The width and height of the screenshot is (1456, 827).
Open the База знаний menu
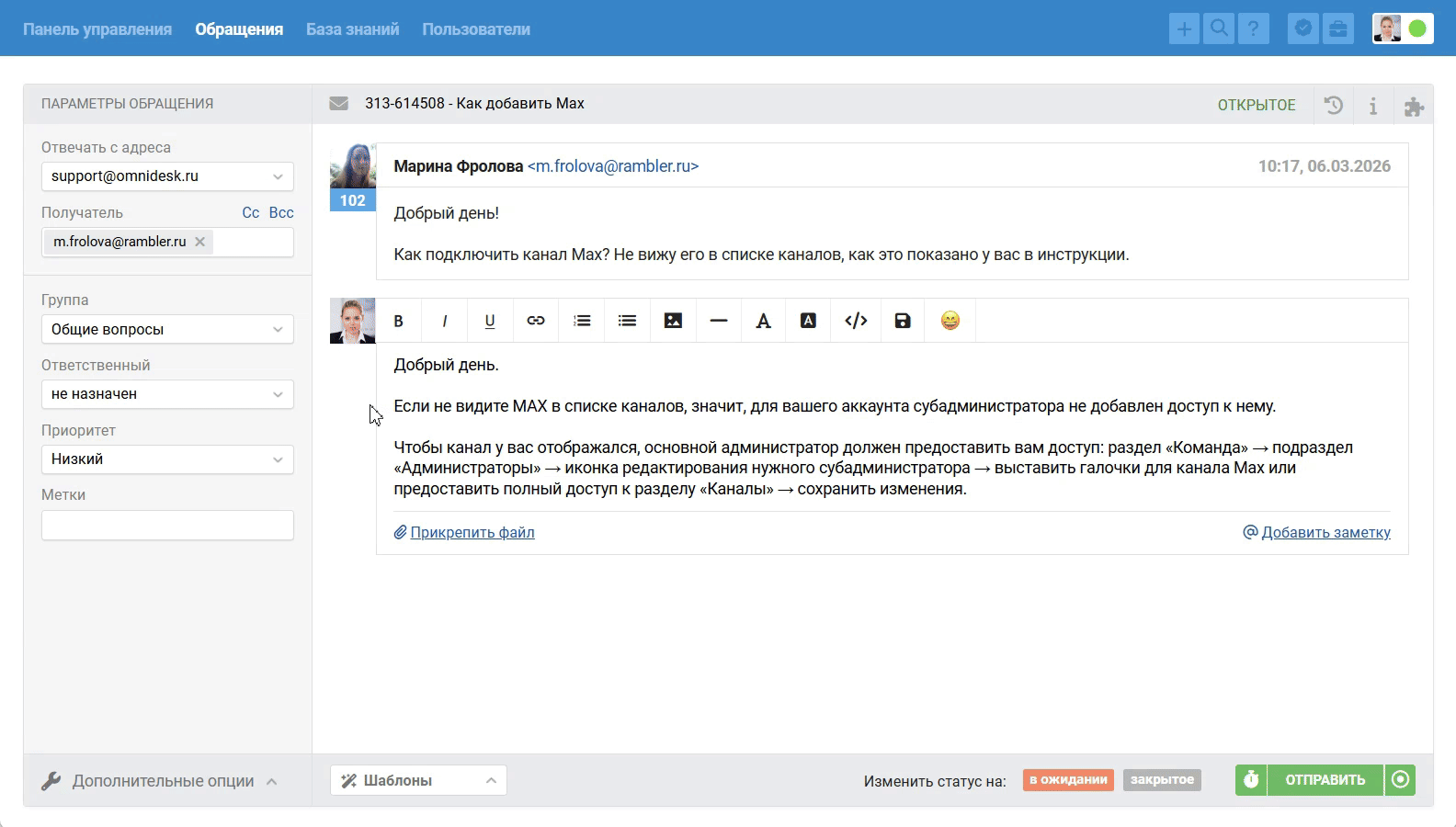352,29
